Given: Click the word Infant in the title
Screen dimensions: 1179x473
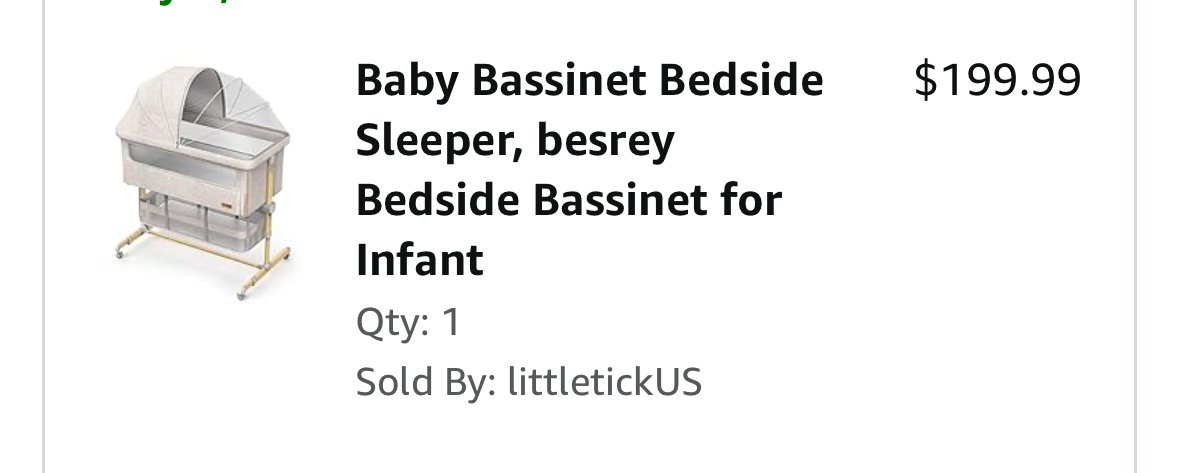Looking at the screenshot, I should (420, 260).
